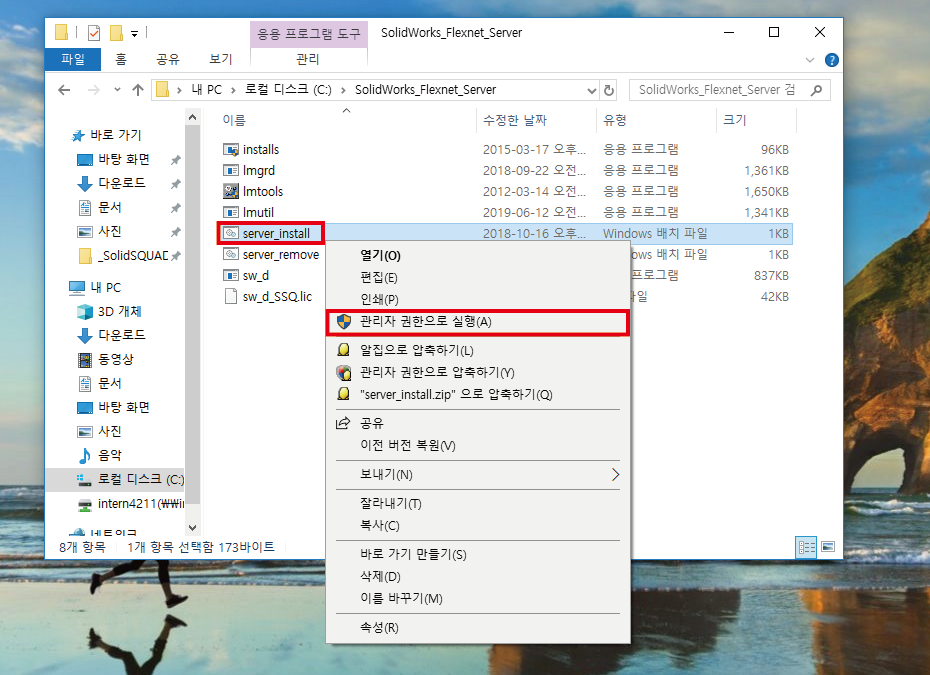Open the 홈 ribbon tab
This screenshot has height=675, width=930.
pyautogui.click(x=121, y=59)
